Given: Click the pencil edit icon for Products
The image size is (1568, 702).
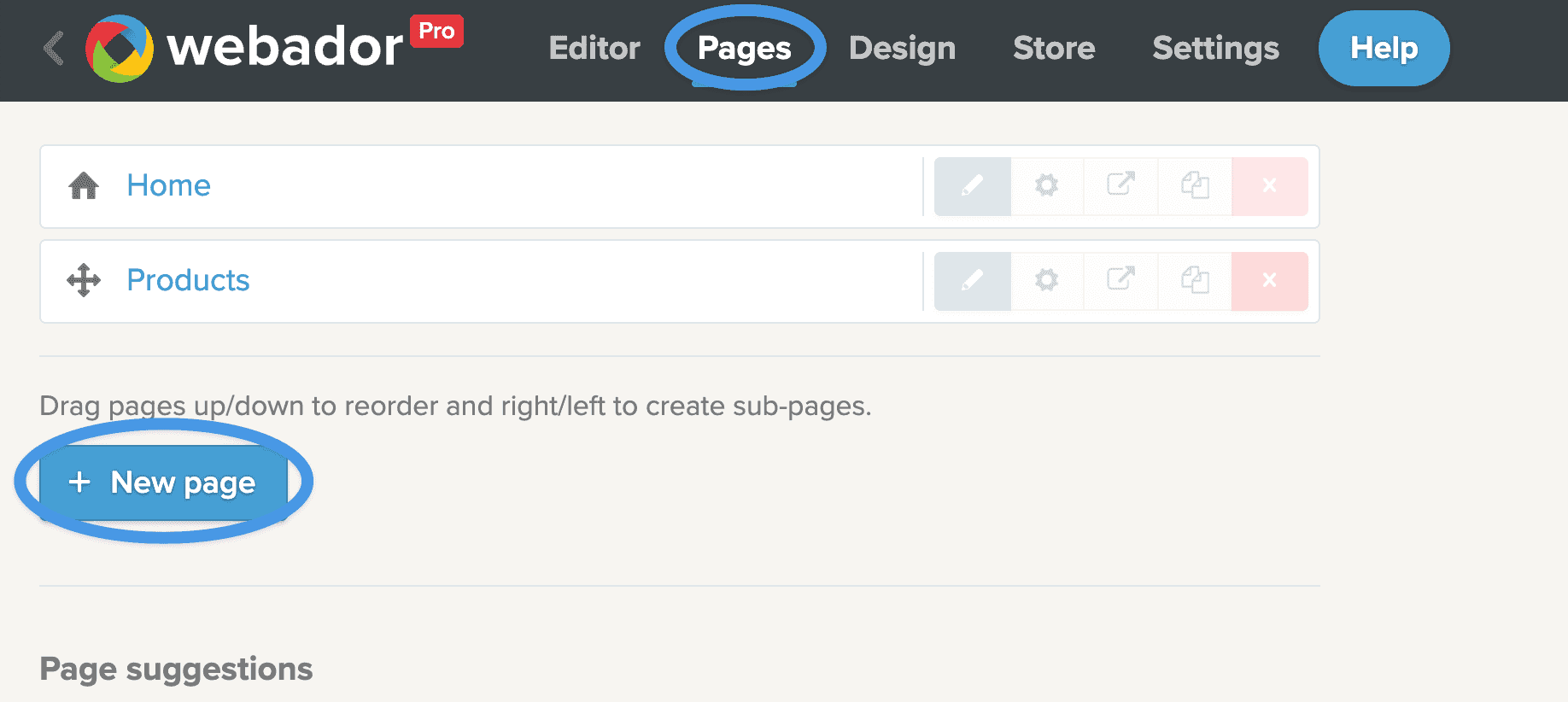Looking at the screenshot, I should pos(973,280).
